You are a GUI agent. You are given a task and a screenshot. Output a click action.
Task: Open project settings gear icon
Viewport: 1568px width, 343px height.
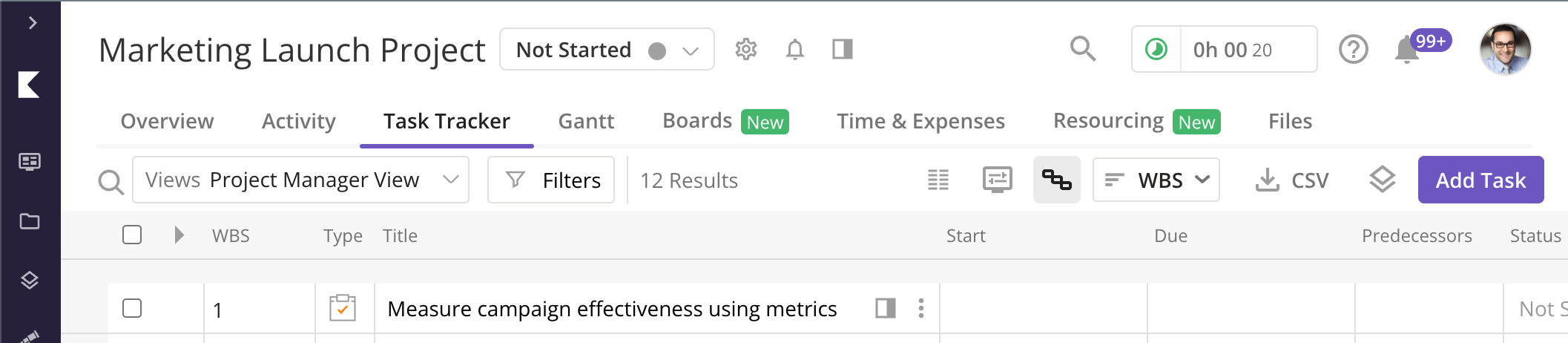tap(745, 50)
